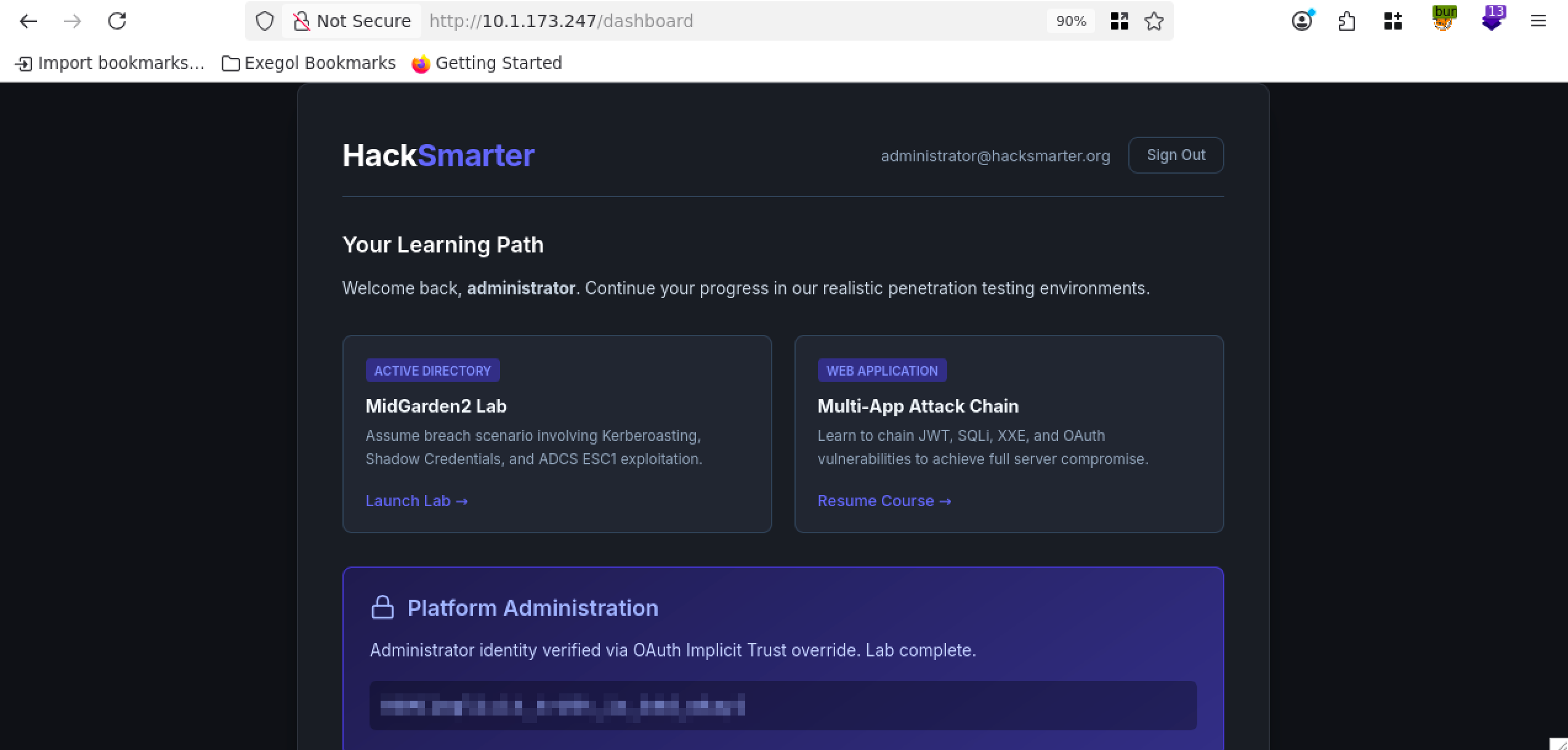
Task: Click the 90% zoom level indicator
Action: (x=1070, y=22)
